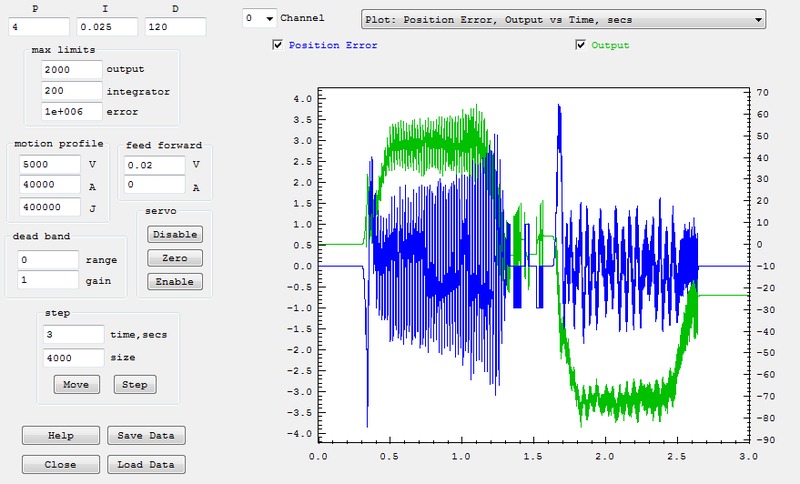Click the motion profile velocity field
Viewport: 800px width, 484px height.
coord(48,163)
